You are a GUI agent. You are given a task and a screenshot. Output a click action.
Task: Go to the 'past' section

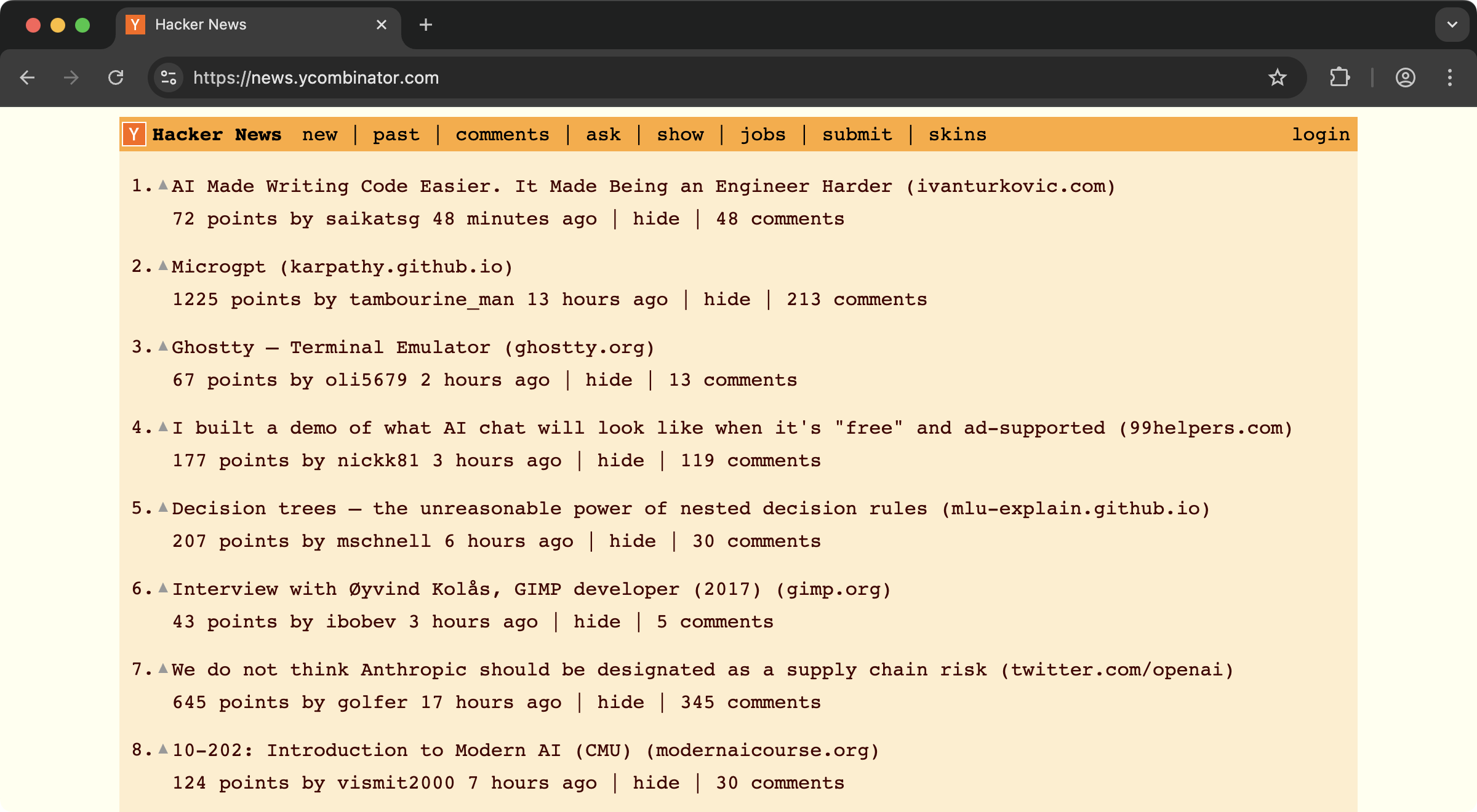pyautogui.click(x=396, y=135)
